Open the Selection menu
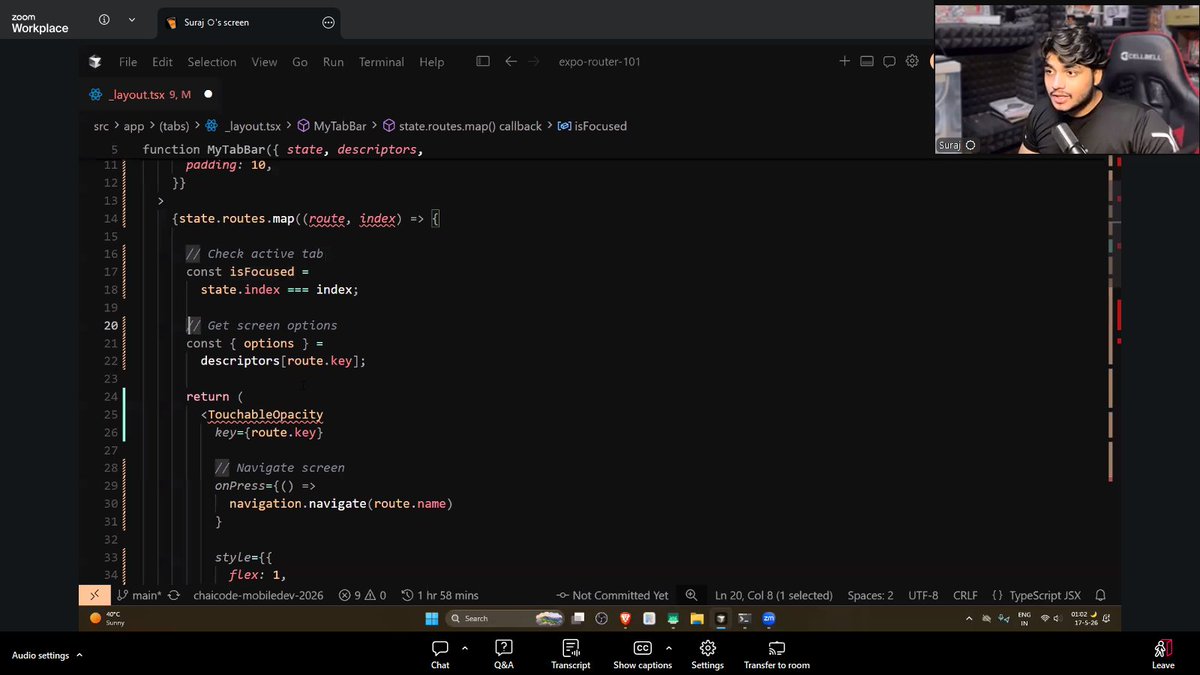The height and width of the screenshot is (675, 1200). pos(212,62)
